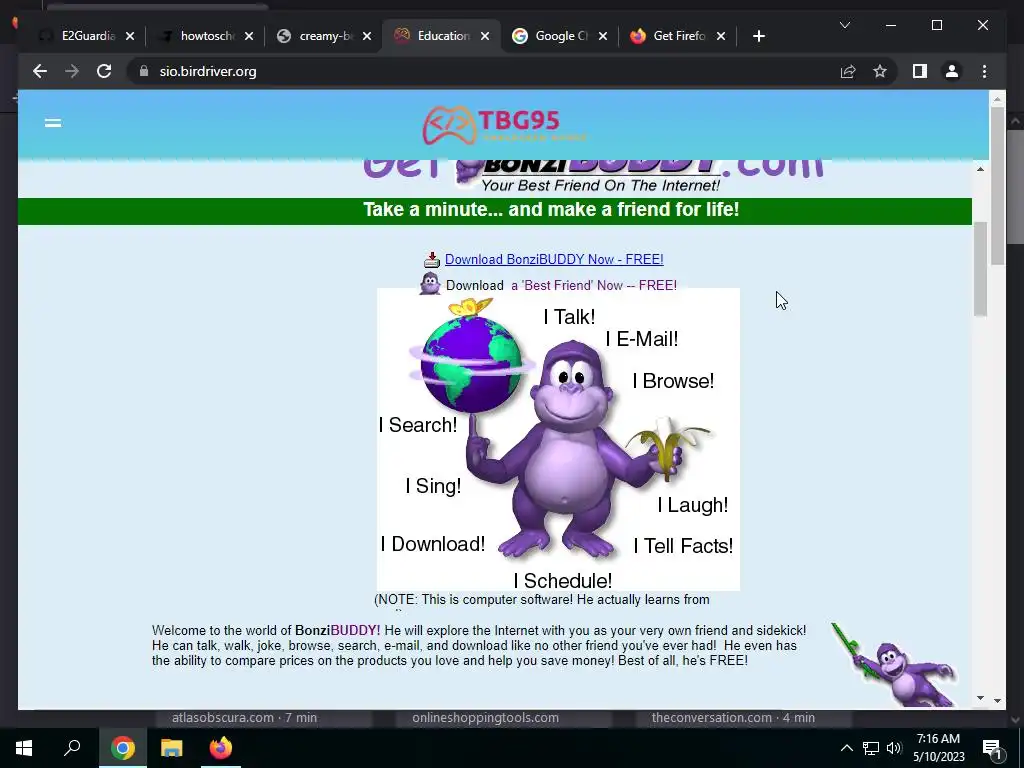Expand the tab search dropdown
The height and width of the screenshot is (768, 1024).
coord(844,25)
